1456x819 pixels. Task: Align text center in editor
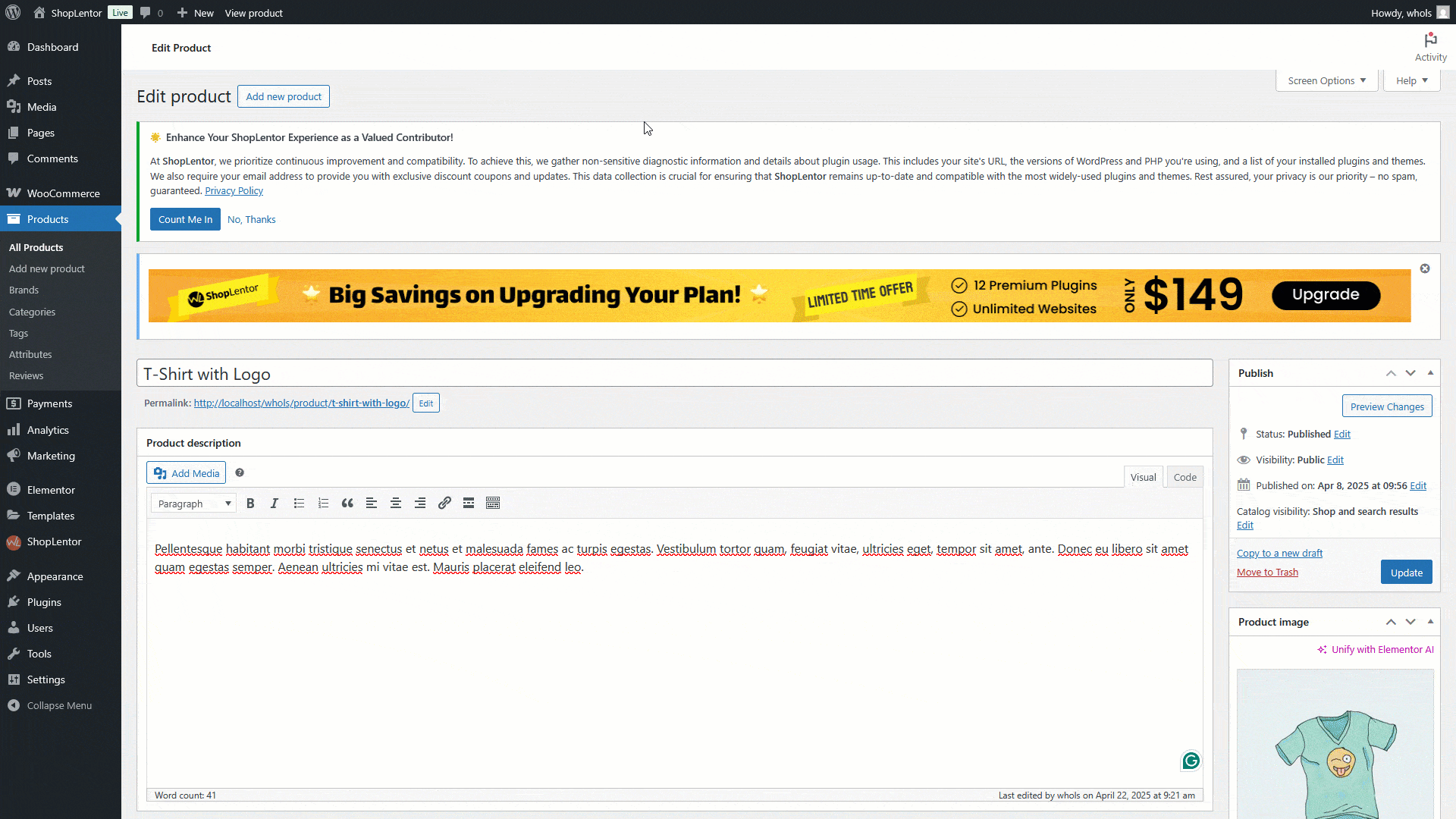click(396, 504)
